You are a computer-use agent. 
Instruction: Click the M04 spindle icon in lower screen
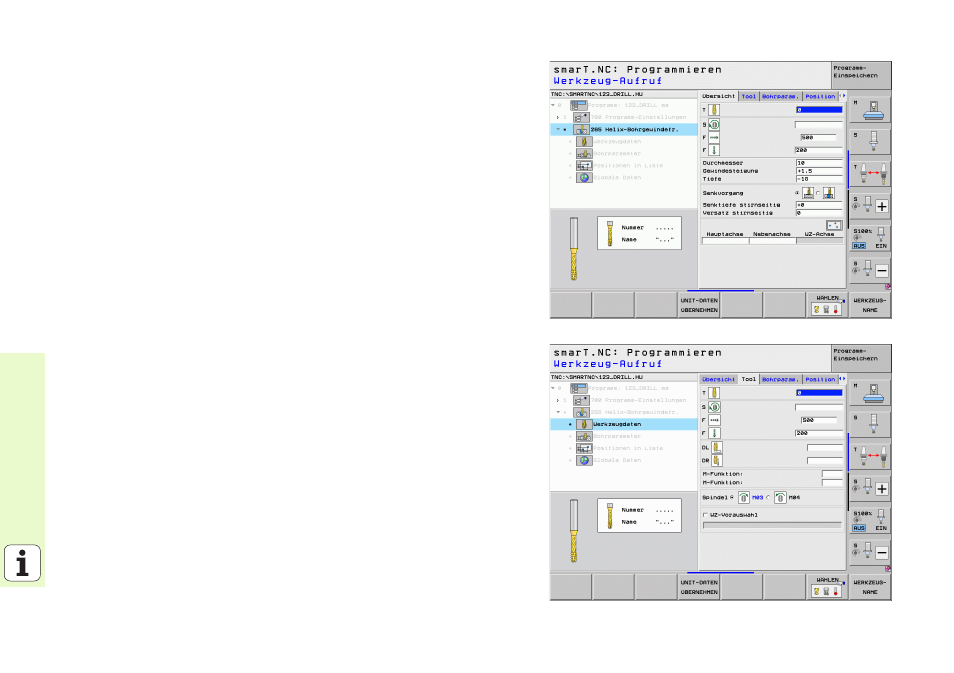[x=781, y=498]
